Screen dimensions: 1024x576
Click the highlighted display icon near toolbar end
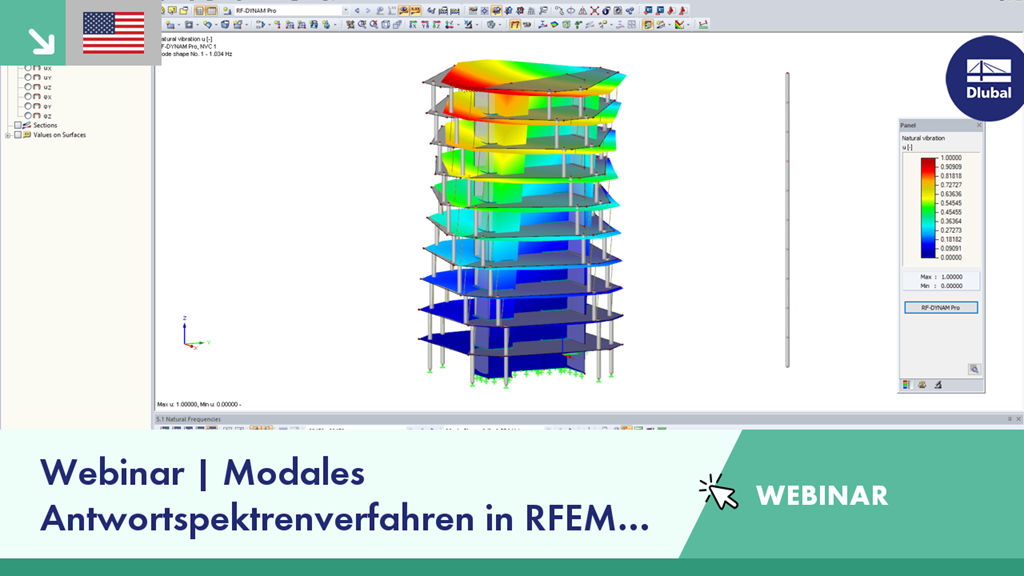point(647,25)
